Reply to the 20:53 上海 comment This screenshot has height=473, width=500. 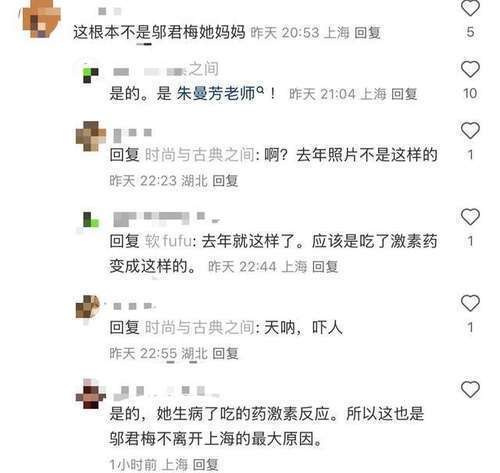click(x=367, y=33)
